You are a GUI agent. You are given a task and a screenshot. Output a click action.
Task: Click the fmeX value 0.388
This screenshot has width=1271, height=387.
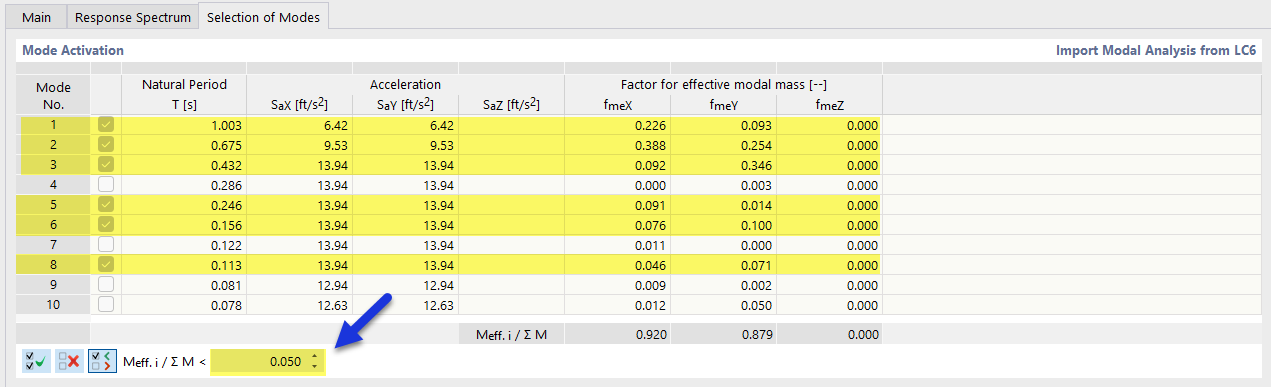[x=617, y=145]
